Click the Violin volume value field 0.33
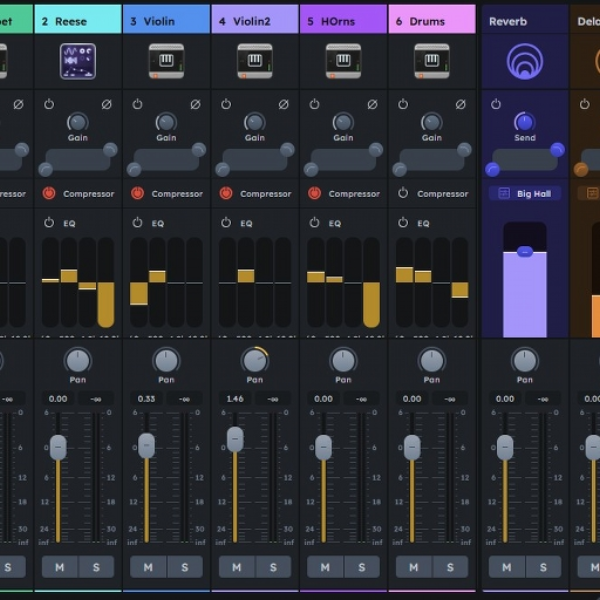Viewport: 600px width, 600px height. point(146,399)
